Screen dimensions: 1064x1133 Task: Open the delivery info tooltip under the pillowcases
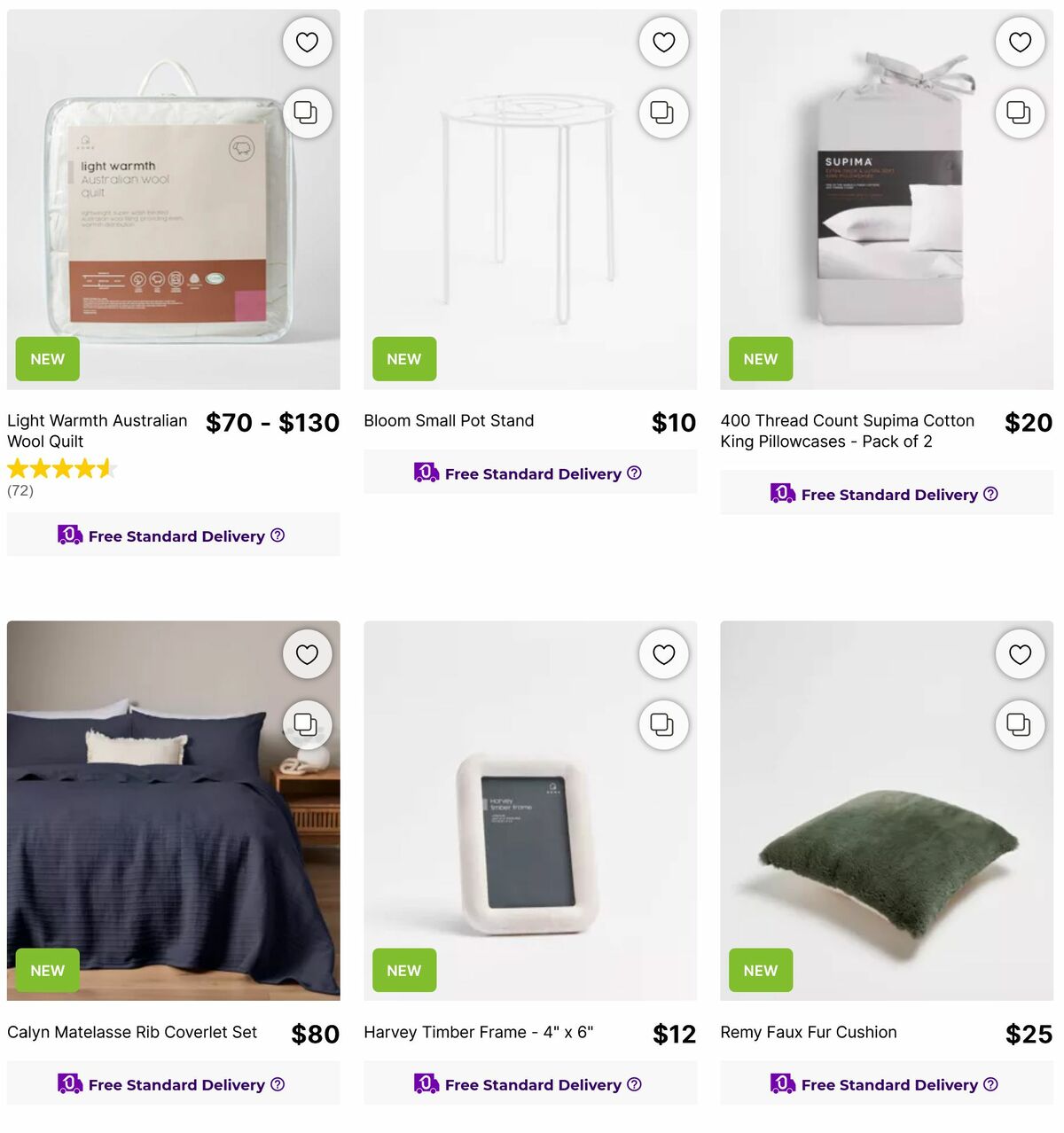click(990, 494)
